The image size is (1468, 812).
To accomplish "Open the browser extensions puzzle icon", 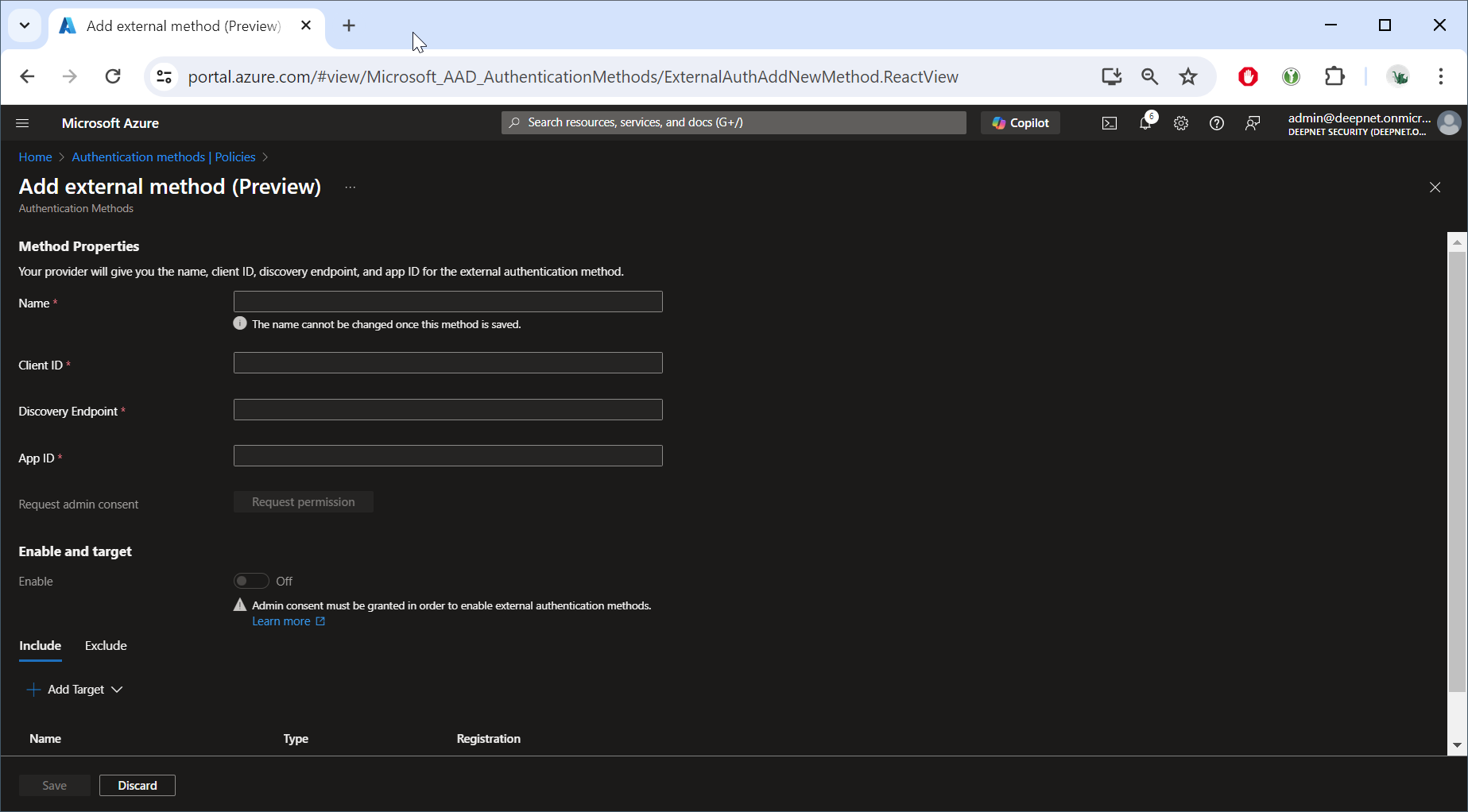I will click(1334, 76).
